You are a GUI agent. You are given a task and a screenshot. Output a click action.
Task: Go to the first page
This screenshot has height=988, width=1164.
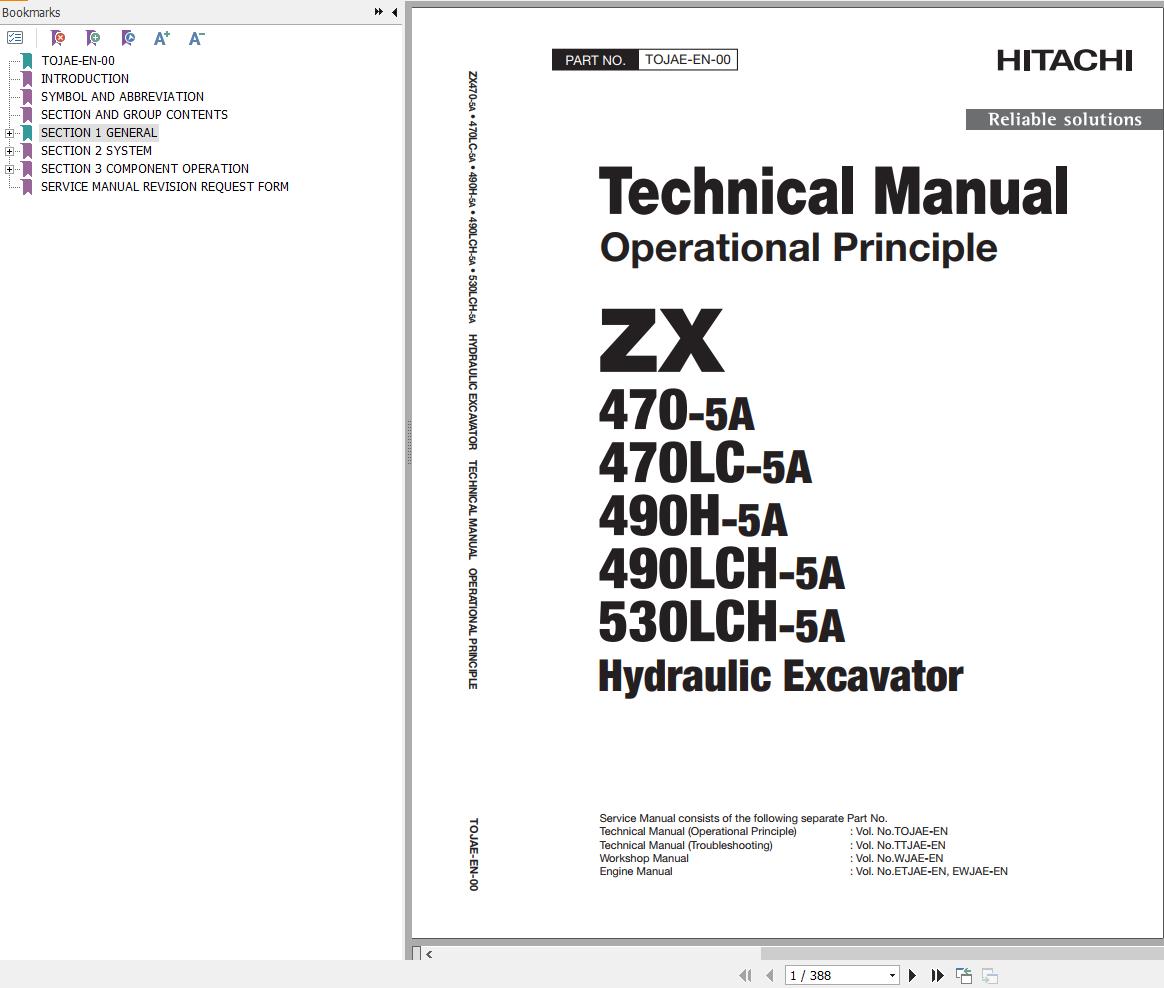pos(745,975)
